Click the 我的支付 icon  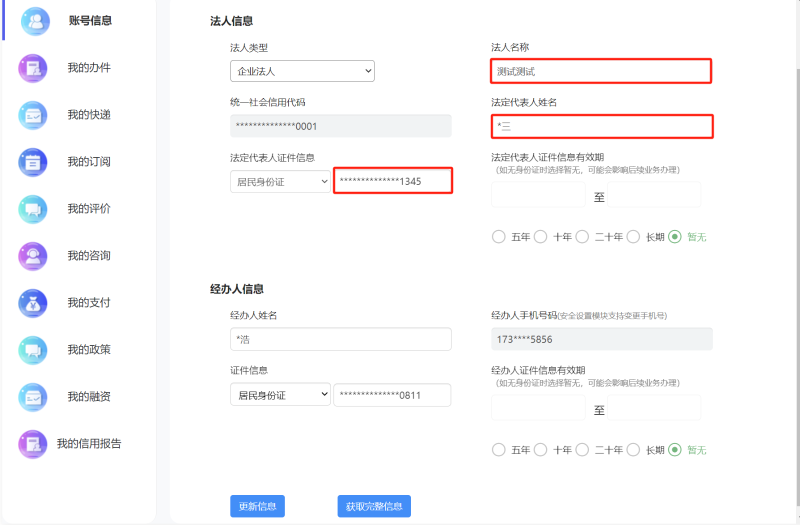[x=33, y=303]
